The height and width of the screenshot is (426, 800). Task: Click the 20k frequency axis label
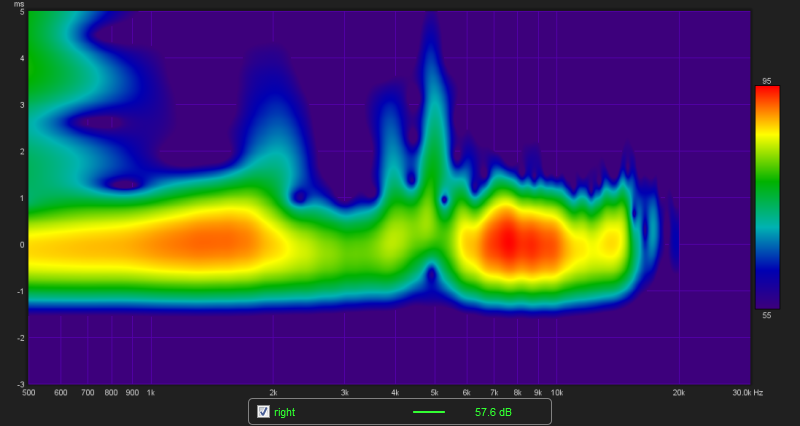pyautogui.click(x=679, y=392)
